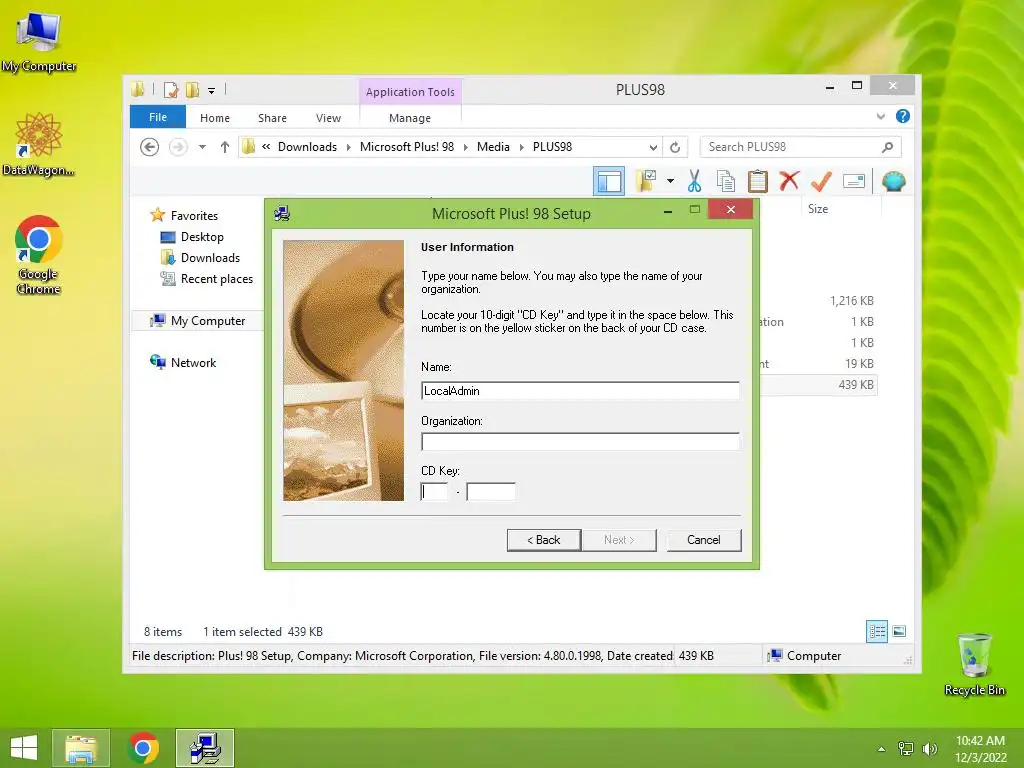
Task: Select Favorites in the navigation pane
Action: (194, 216)
